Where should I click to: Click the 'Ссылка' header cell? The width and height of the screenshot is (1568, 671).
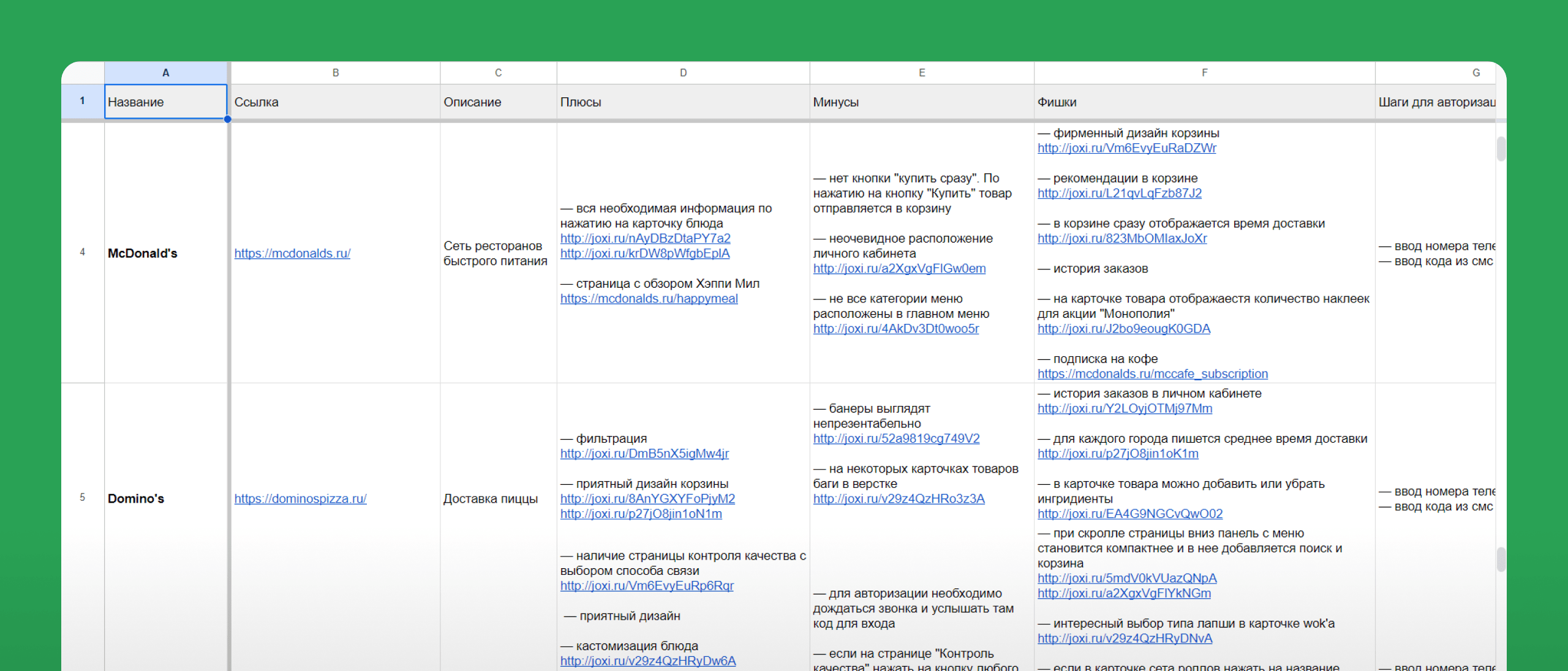tap(336, 102)
